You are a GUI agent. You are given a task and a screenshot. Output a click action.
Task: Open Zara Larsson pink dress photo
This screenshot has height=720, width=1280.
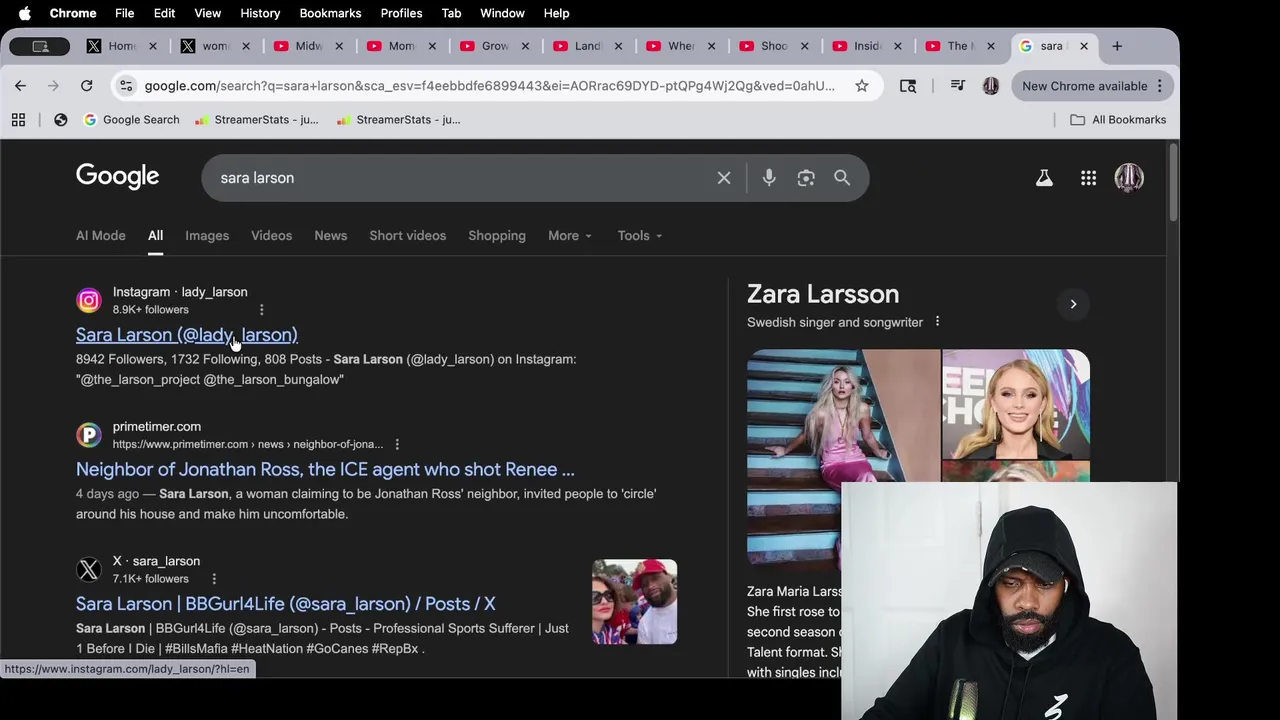843,460
